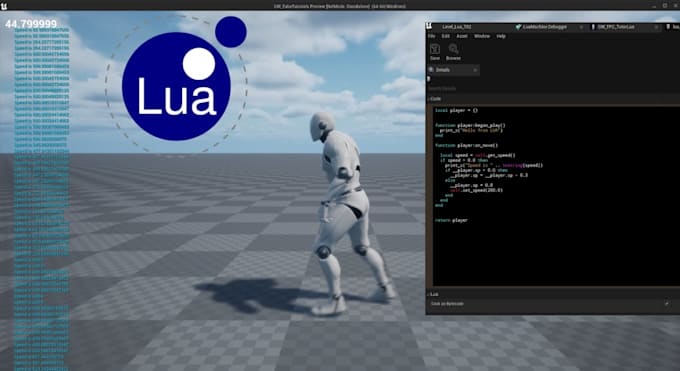
Task: Click the 'return player' line in the code
Action: click(x=451, y=220)
